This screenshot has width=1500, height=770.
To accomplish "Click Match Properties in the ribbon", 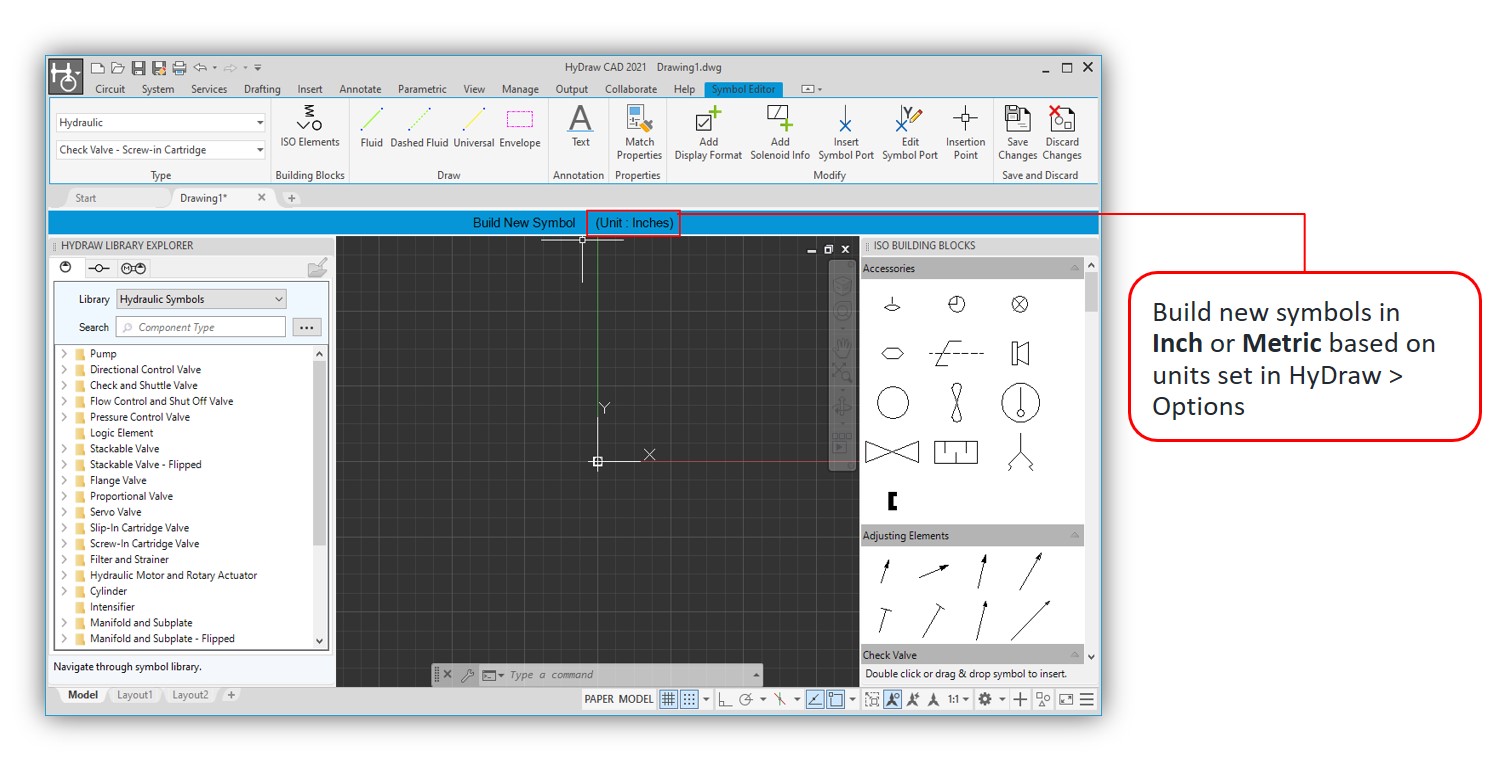I will (639, 133).
